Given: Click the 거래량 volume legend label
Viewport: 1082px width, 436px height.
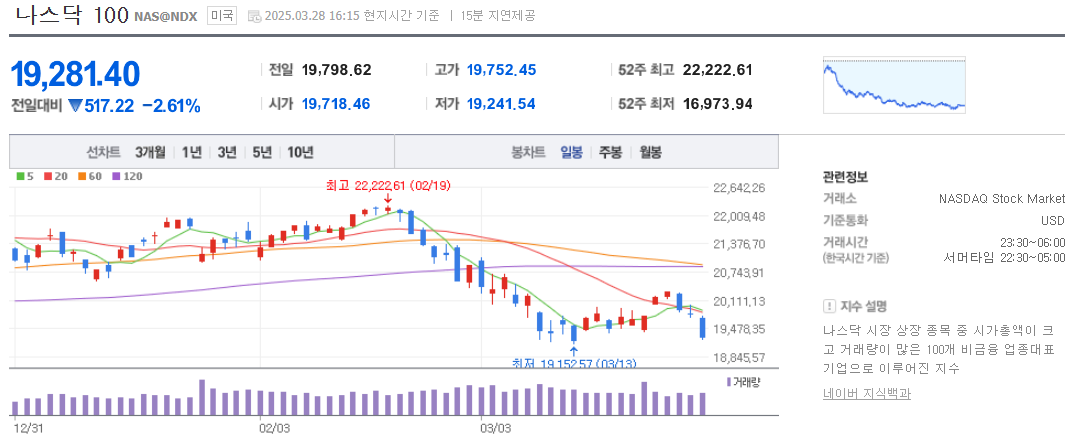Looking at the screenshot, I should click(x=742, y=382).
